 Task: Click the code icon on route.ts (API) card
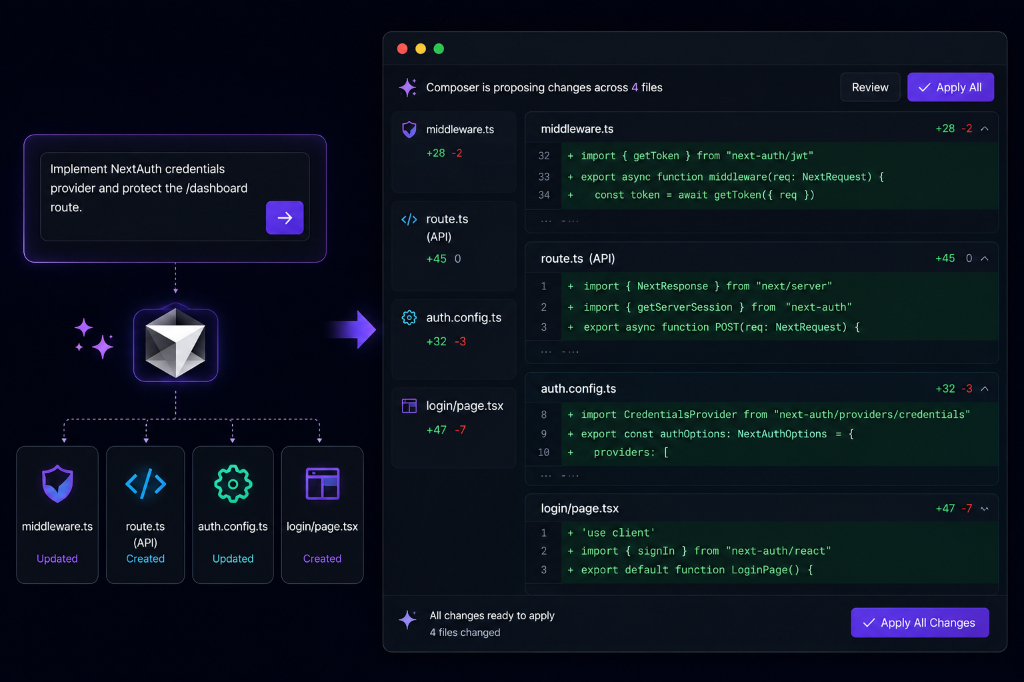pyautogui.click(x=146, y=484)
